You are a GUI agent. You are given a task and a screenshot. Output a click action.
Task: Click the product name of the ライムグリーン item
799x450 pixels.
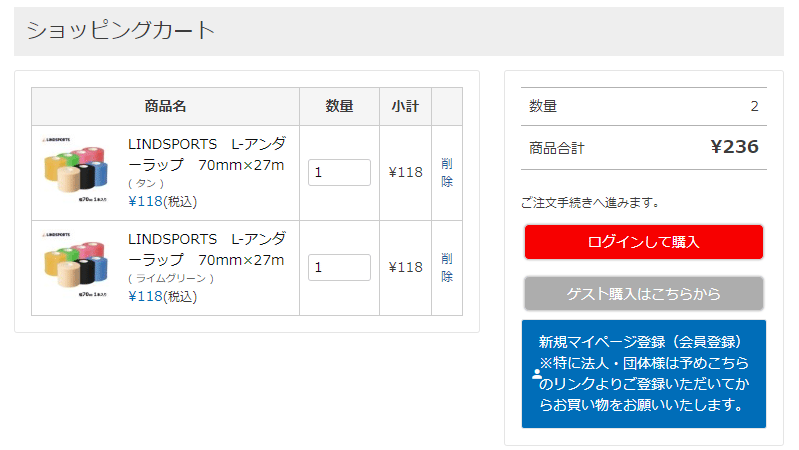(x=206, y=249)
